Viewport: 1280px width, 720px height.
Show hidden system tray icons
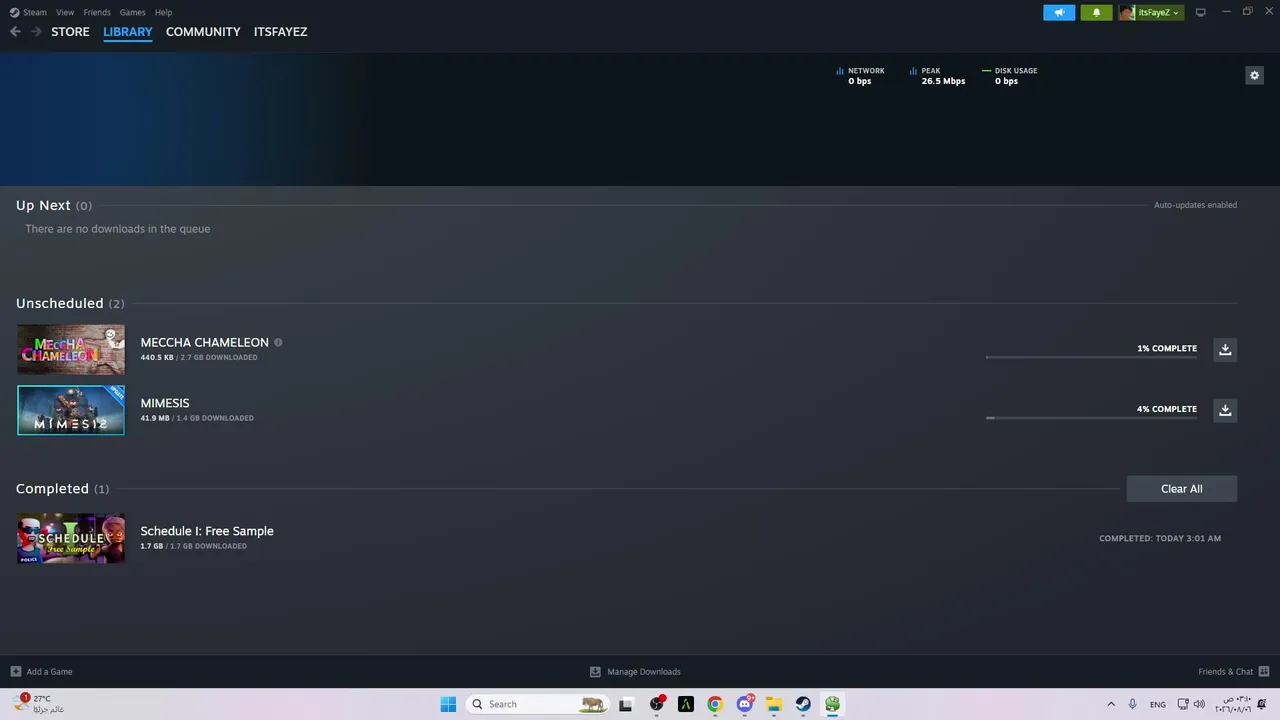(1110, 704)
